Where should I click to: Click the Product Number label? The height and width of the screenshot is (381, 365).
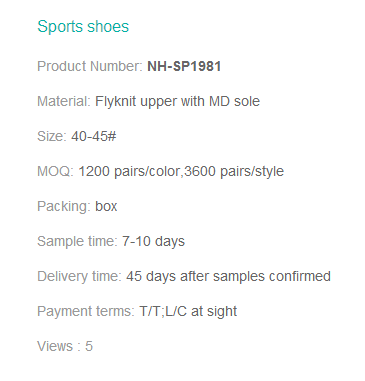pos(90,66)
